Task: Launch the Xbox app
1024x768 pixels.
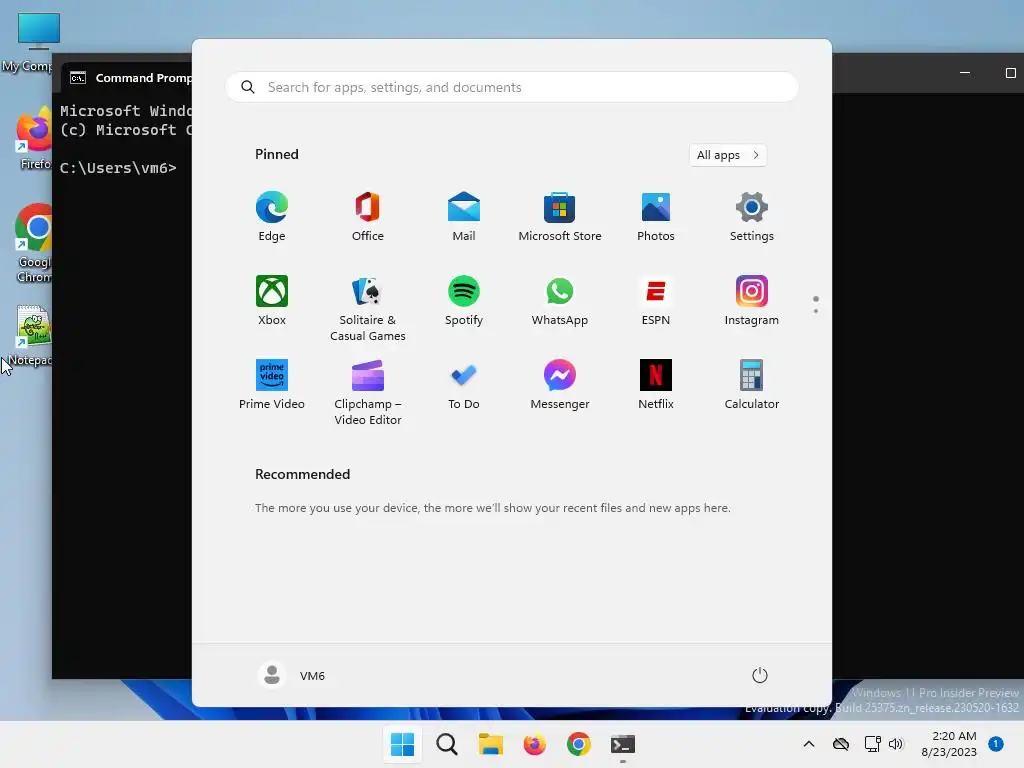Action: pos(272,300)
